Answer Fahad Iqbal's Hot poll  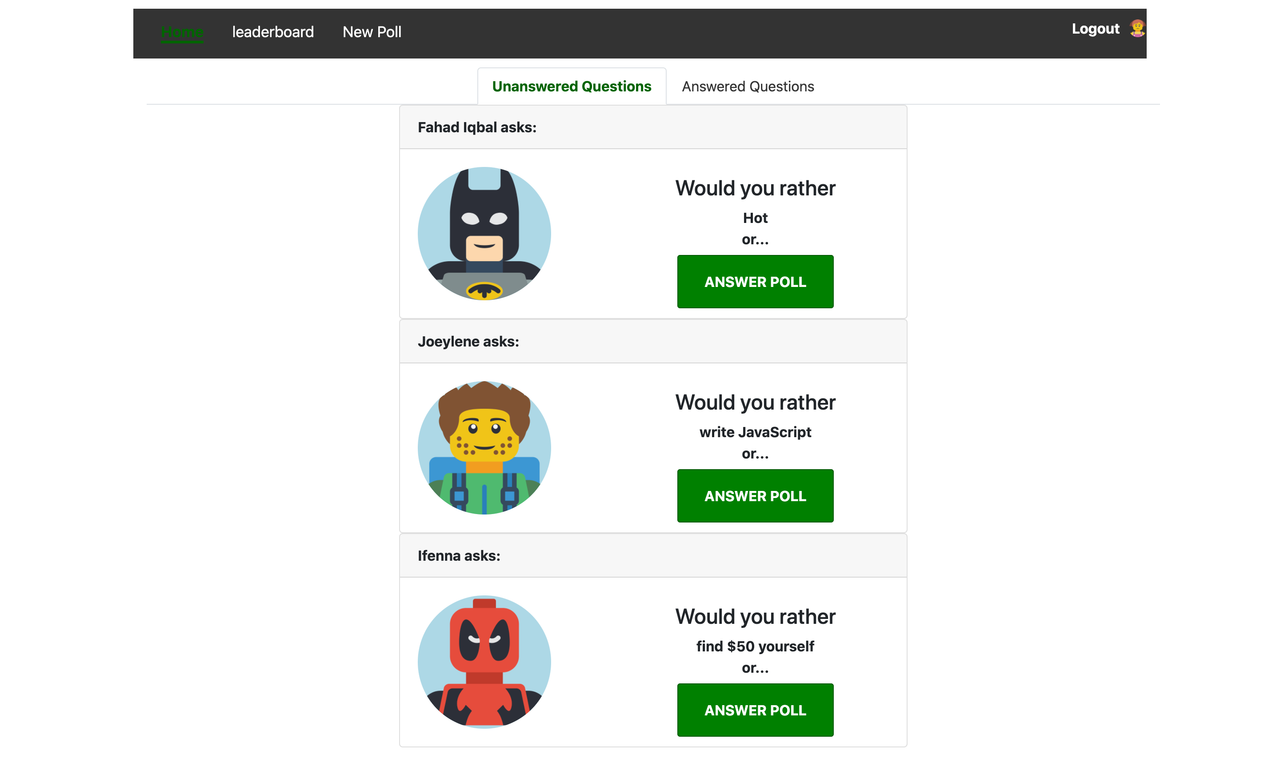(755, 282)
